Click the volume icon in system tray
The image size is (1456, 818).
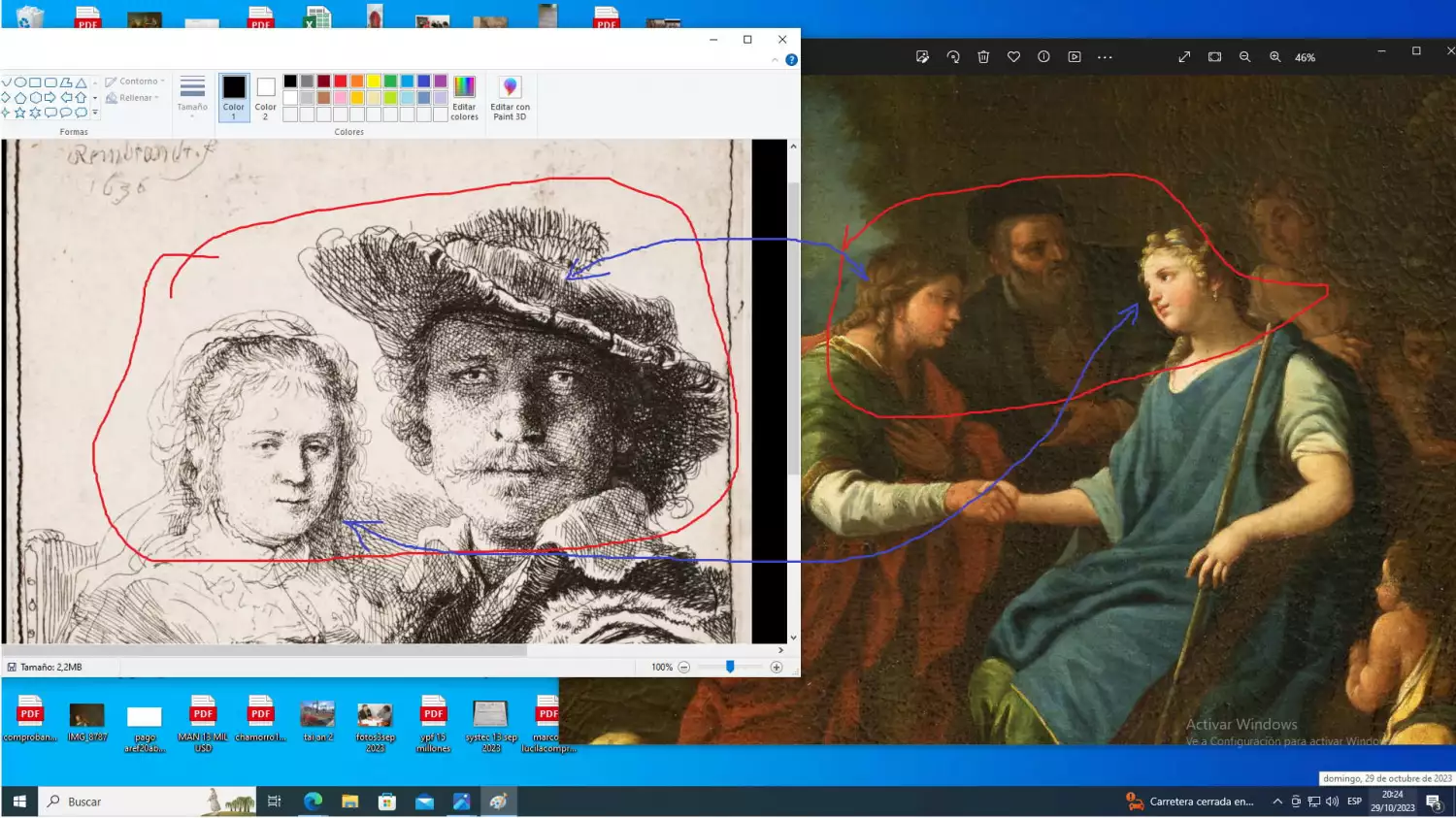[x=1332, y=802]
